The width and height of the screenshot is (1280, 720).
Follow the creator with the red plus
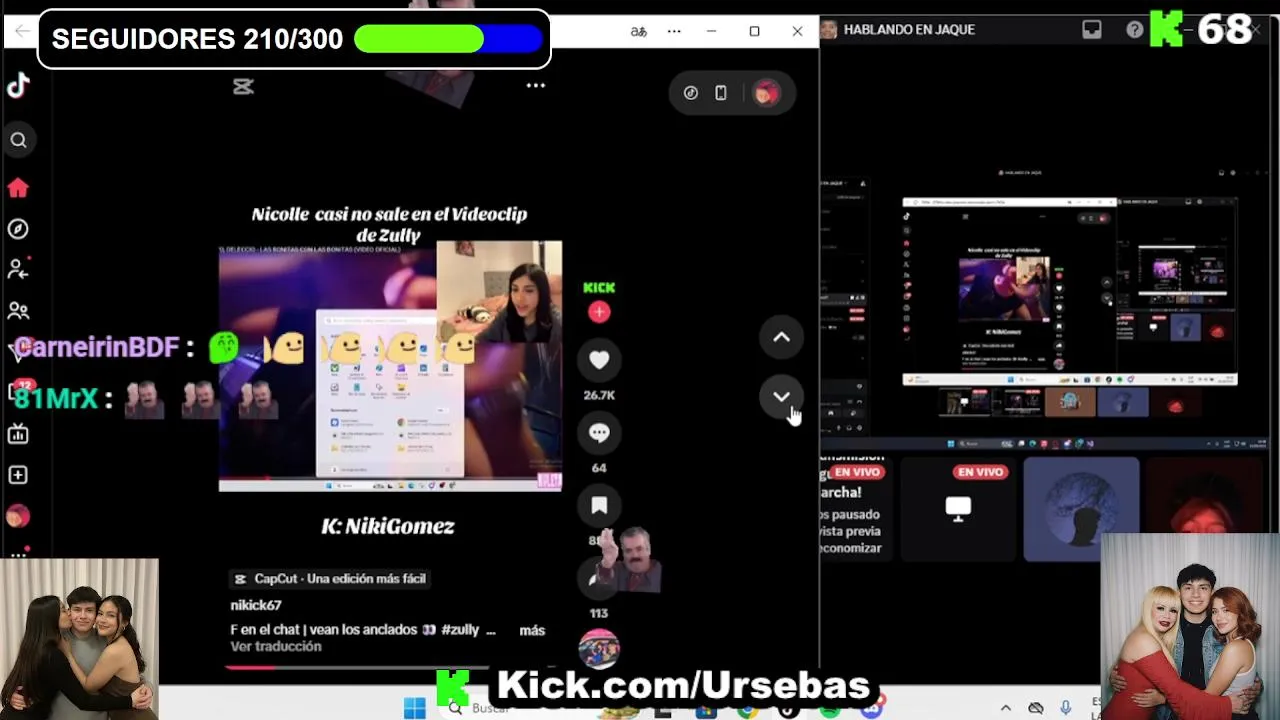tap(599, 312)
